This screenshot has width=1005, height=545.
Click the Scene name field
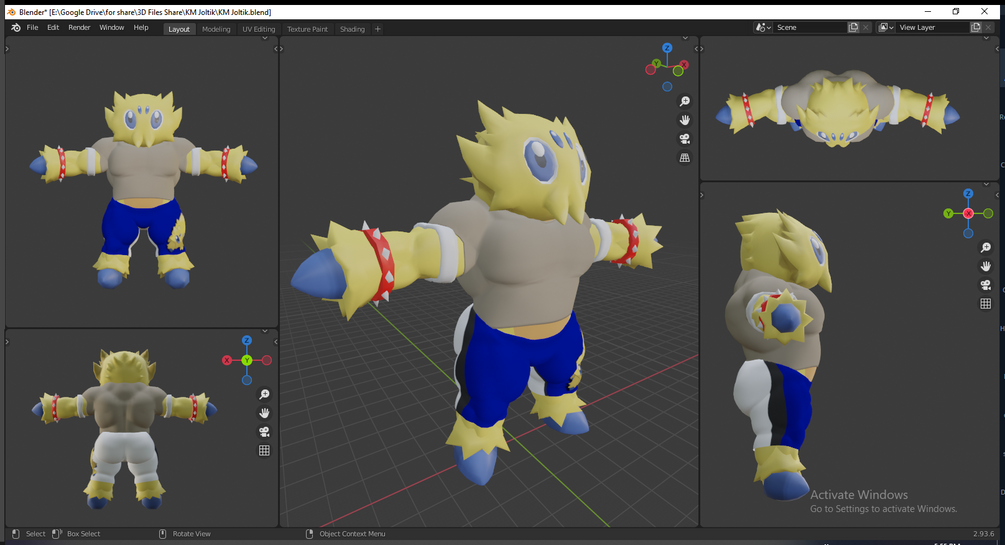(810, 28)
